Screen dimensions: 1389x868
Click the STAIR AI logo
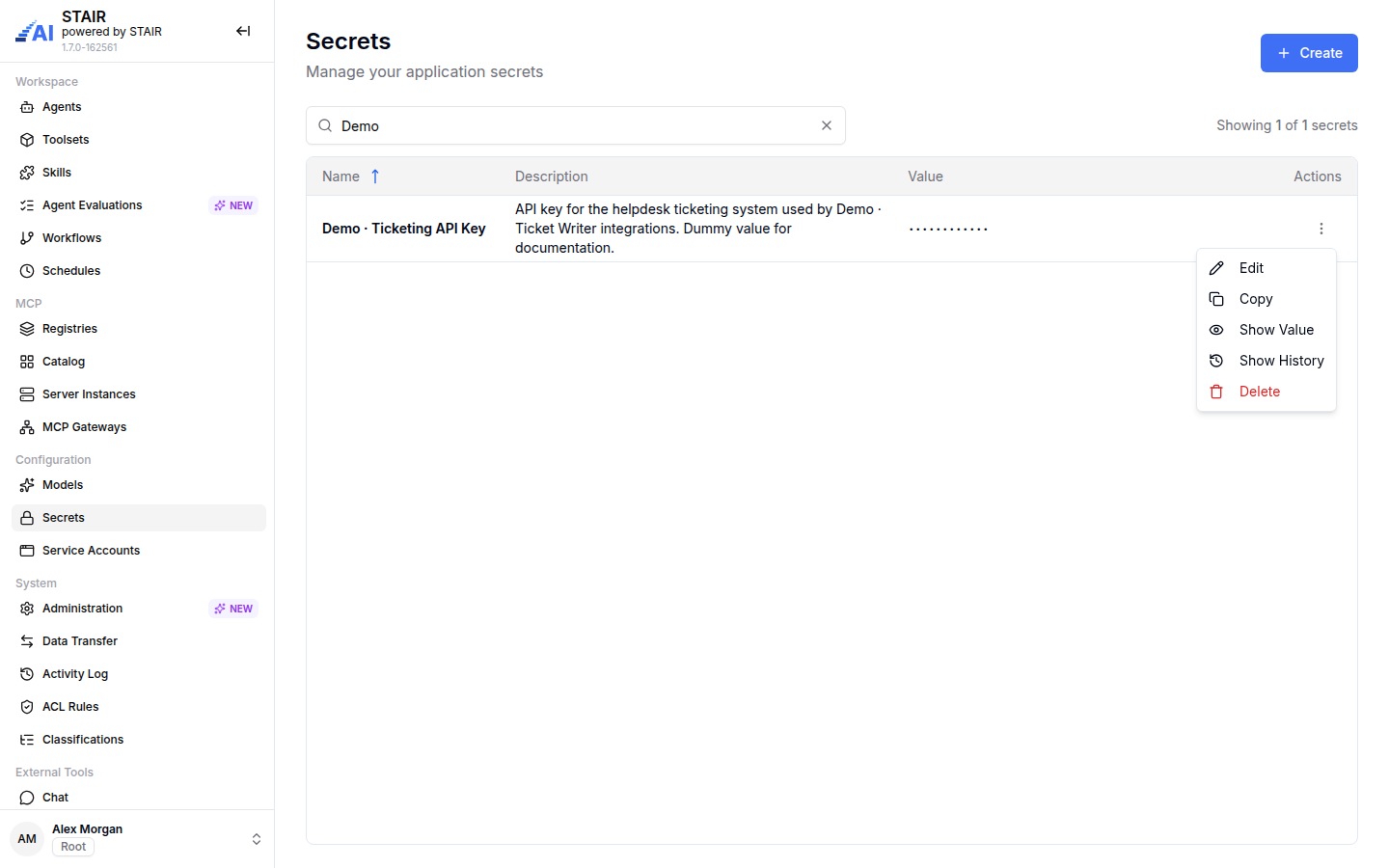pyautogui.click(x=35, y=32)
